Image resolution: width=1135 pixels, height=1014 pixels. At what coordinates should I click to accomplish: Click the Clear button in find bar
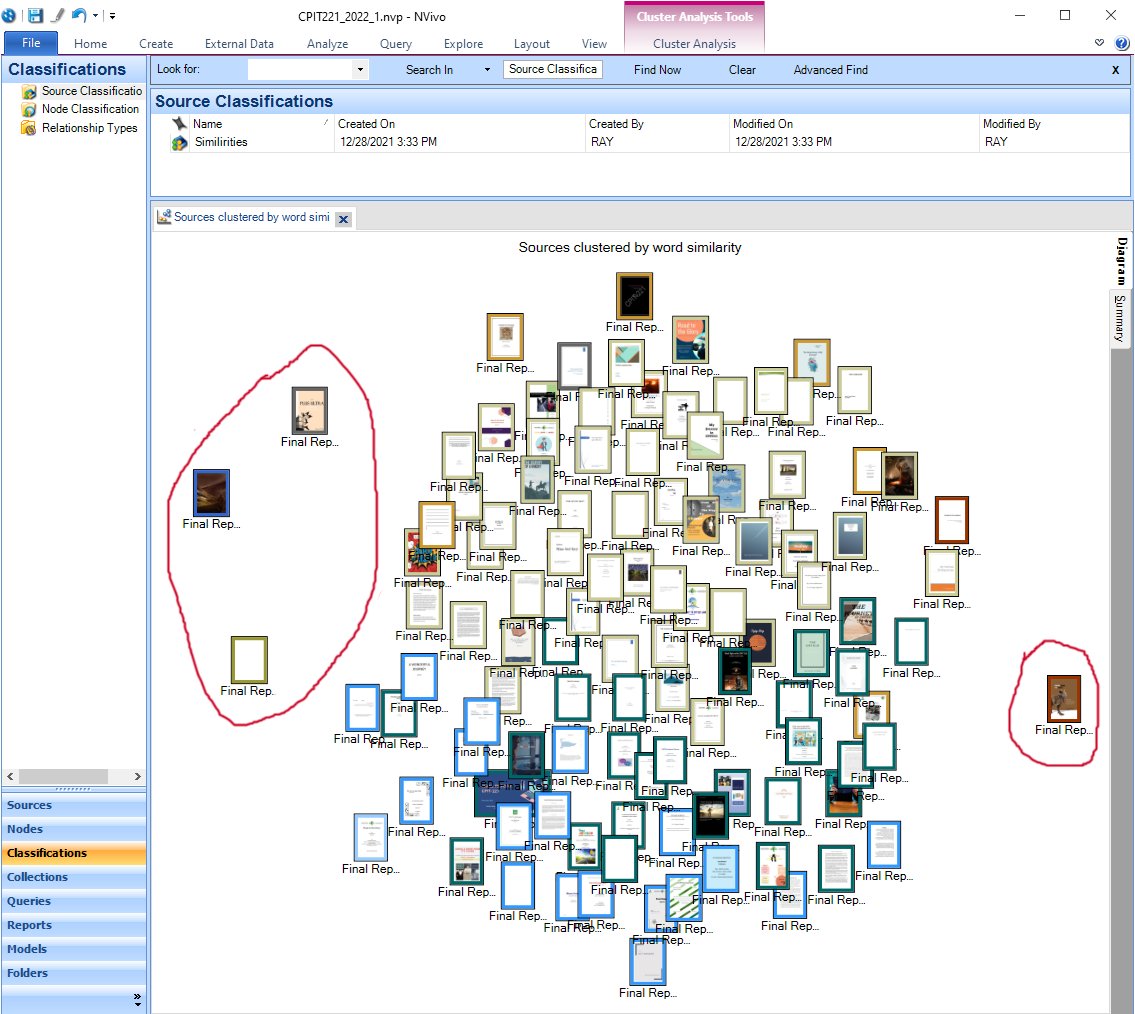[x=742, y=69]
